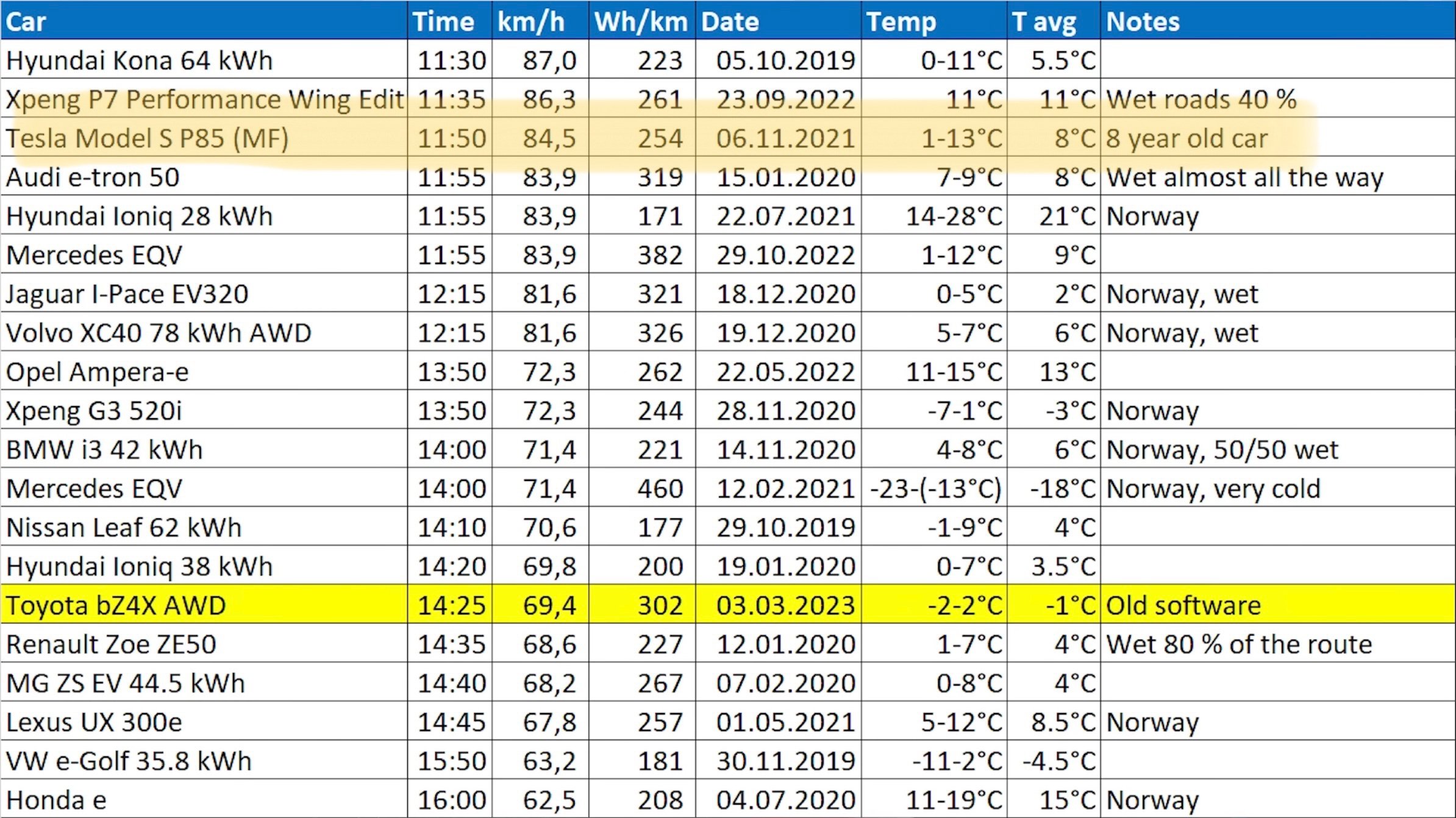Select the VW e-Golf 35.8 kWh cell

click(x=204, y=761)
